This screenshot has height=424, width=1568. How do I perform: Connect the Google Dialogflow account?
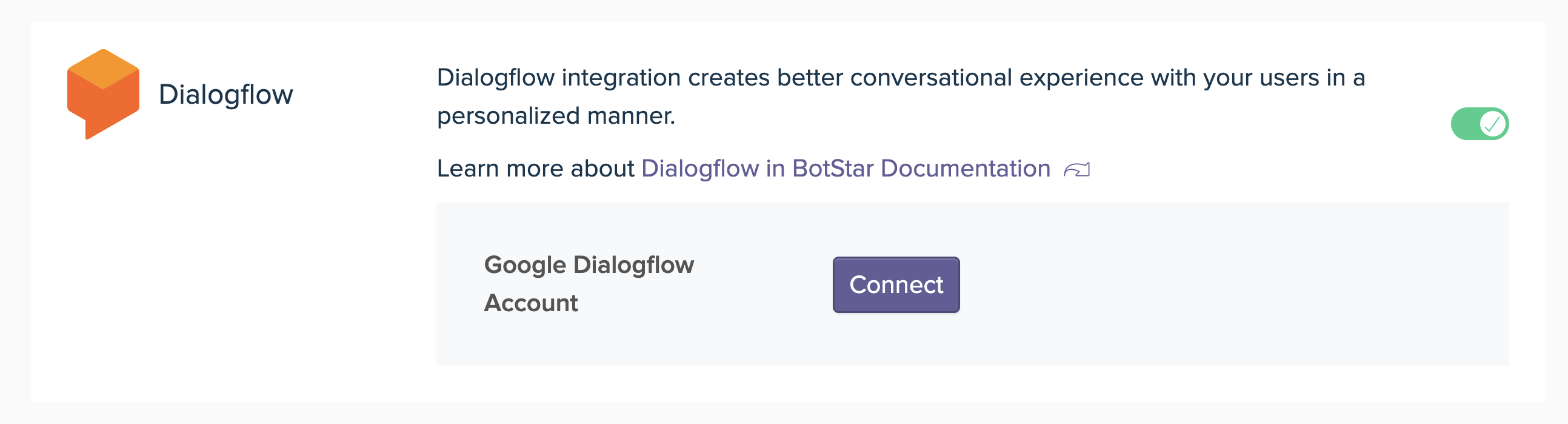tap(895, 284)
